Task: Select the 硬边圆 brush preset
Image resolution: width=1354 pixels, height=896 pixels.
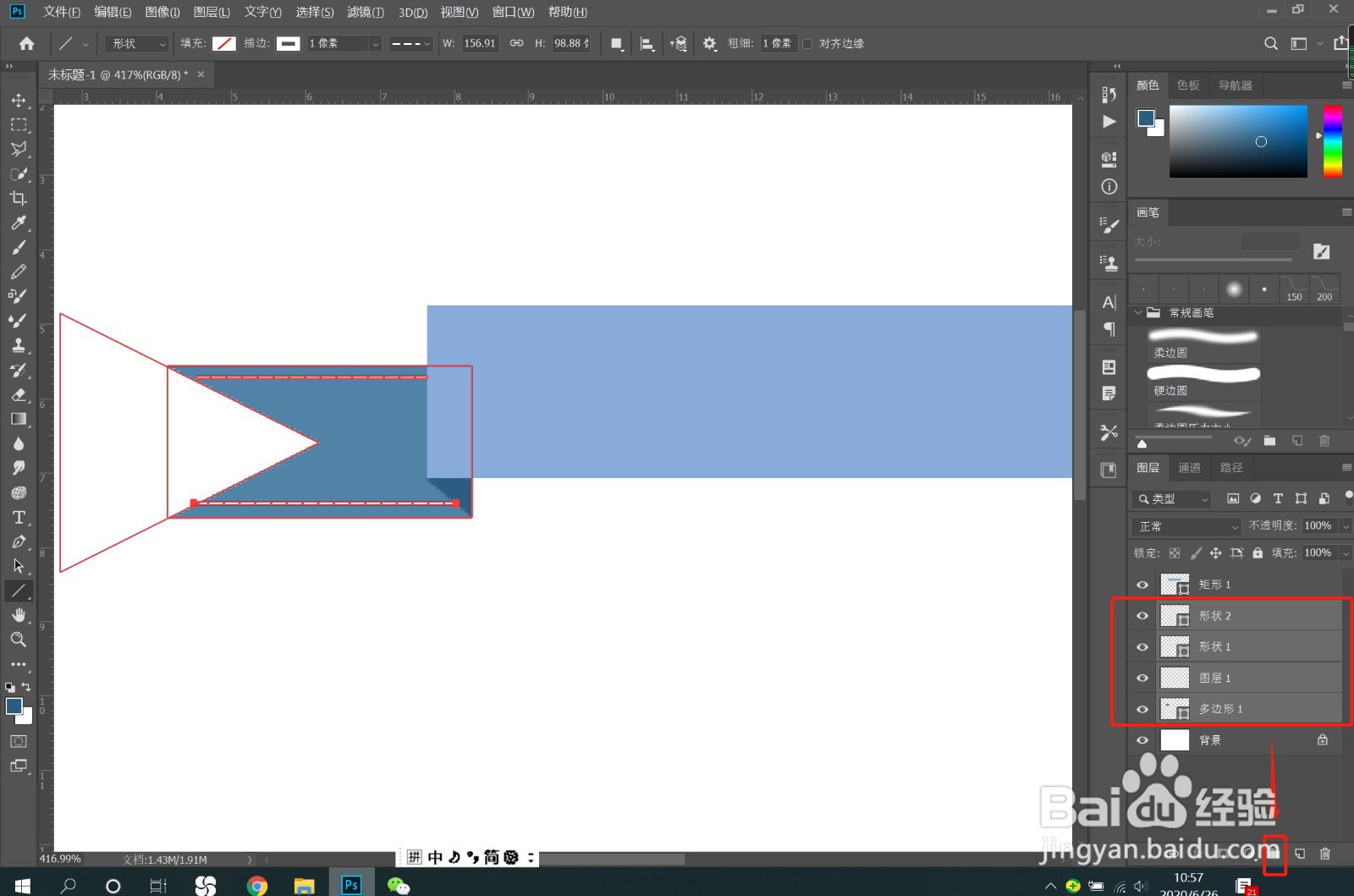Action: click(x=1203, y=382)
